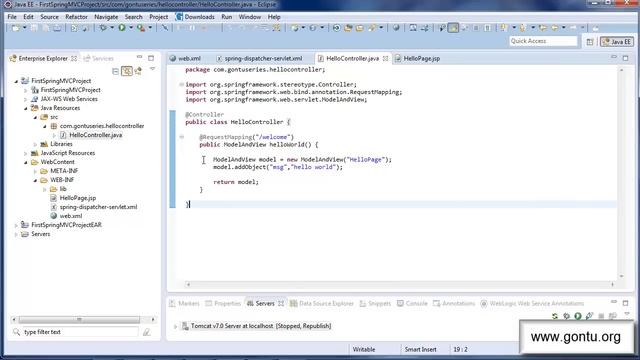Viewport: 640px width, 360px height.
Task: Collapse the FirstSpringMVCProject root node
Action: pos(16,81)
